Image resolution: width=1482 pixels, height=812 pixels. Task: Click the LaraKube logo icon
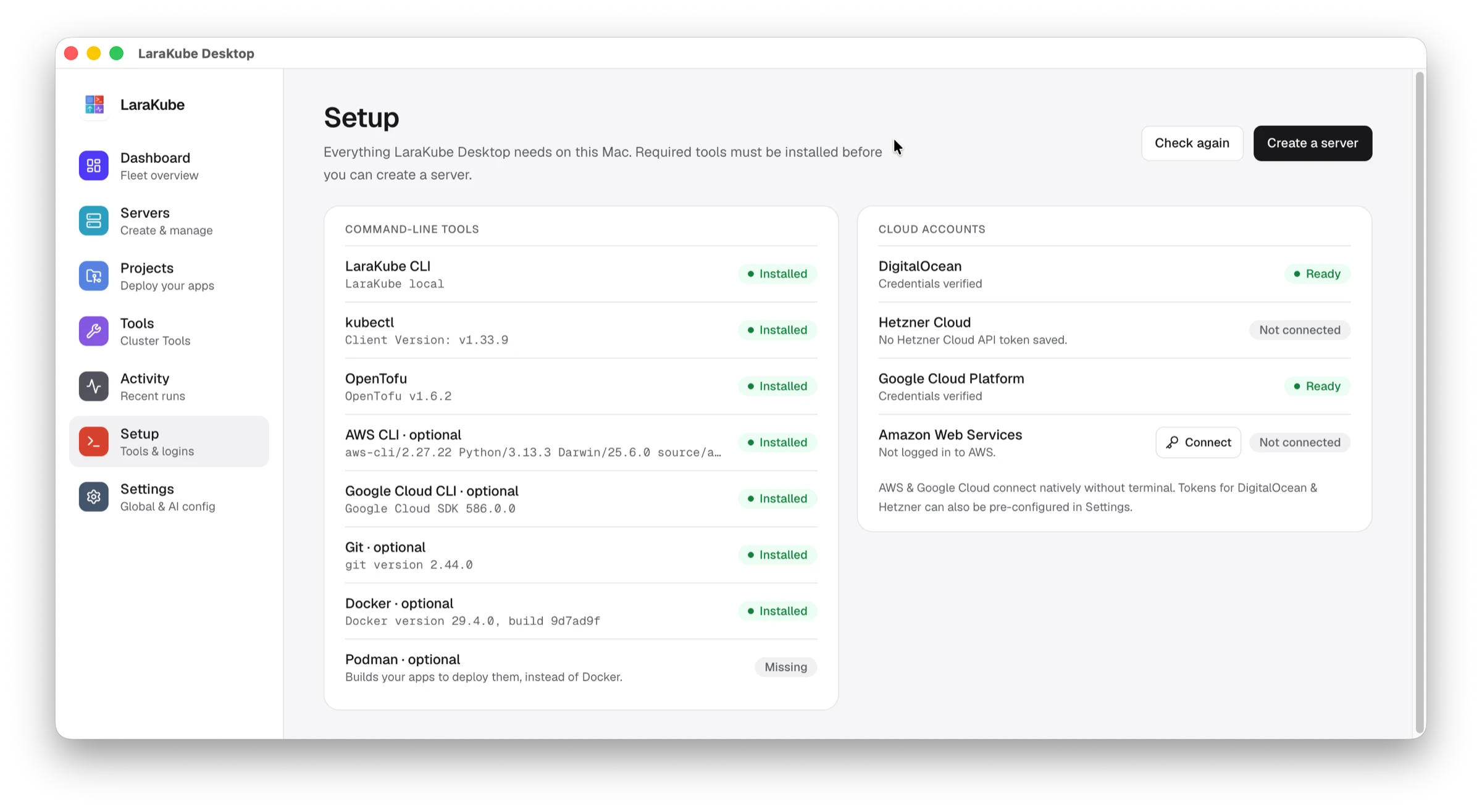tap(94, 104)
